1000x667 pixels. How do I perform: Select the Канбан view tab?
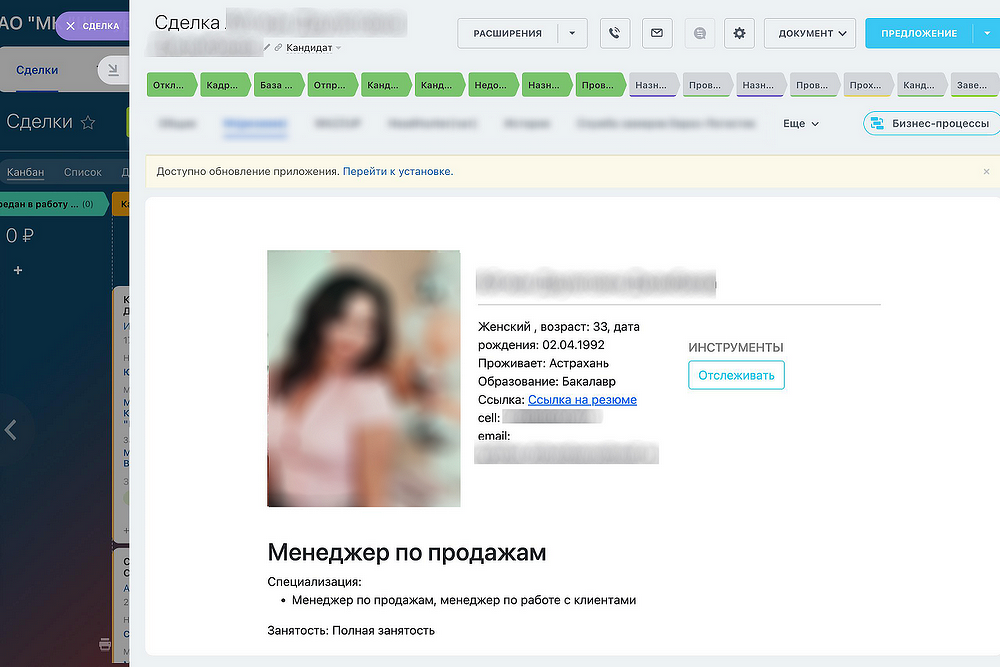pyautogui.click(x=26, y=172)
